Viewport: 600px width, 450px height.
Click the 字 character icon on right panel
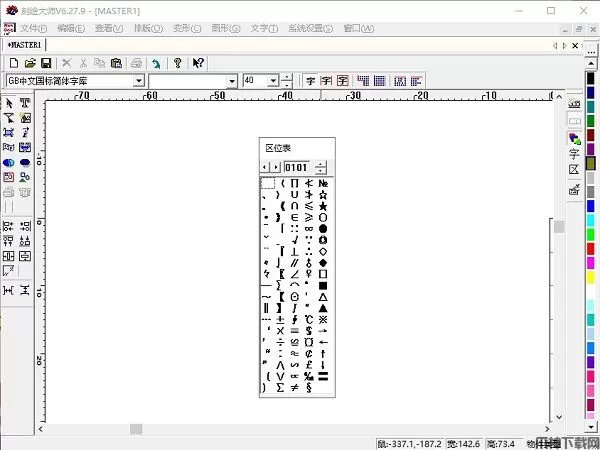pos(574,154)
